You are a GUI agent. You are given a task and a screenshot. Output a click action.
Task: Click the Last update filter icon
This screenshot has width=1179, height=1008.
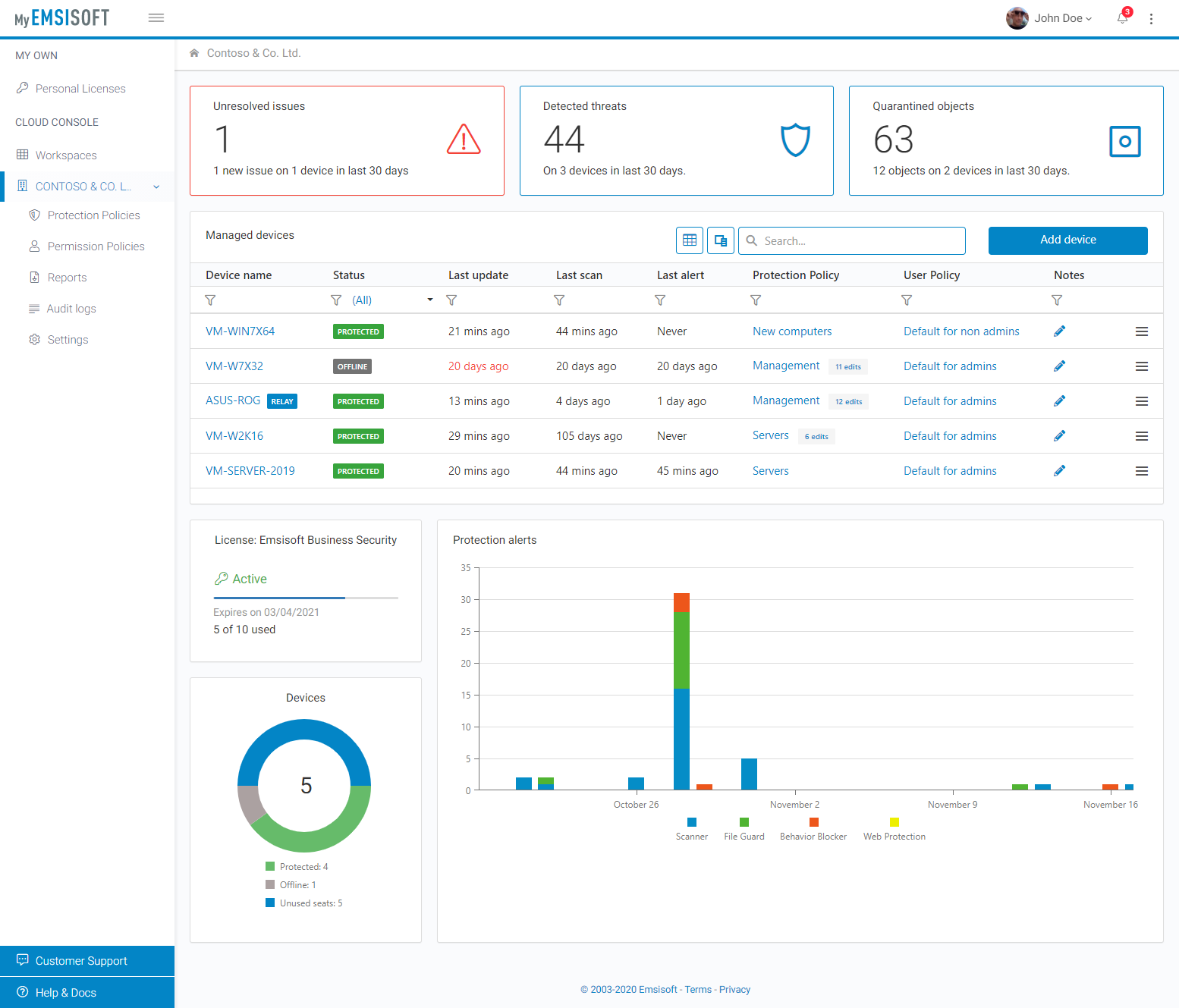[451, 300]
